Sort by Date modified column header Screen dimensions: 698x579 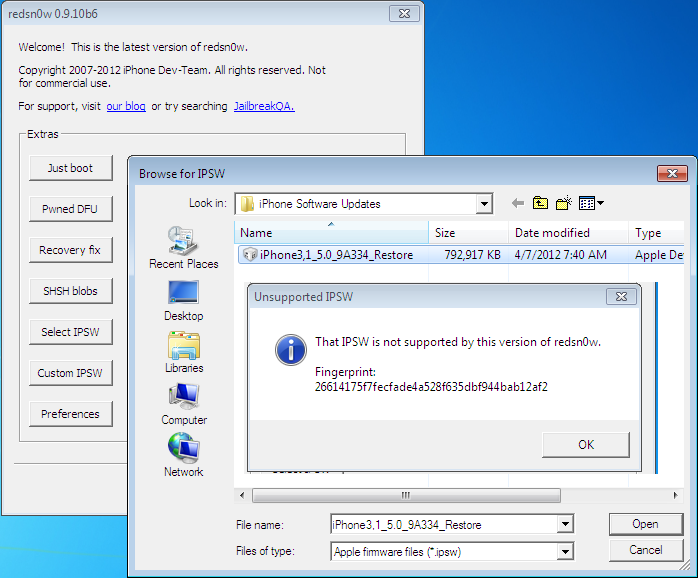click(x=568, y=232)
